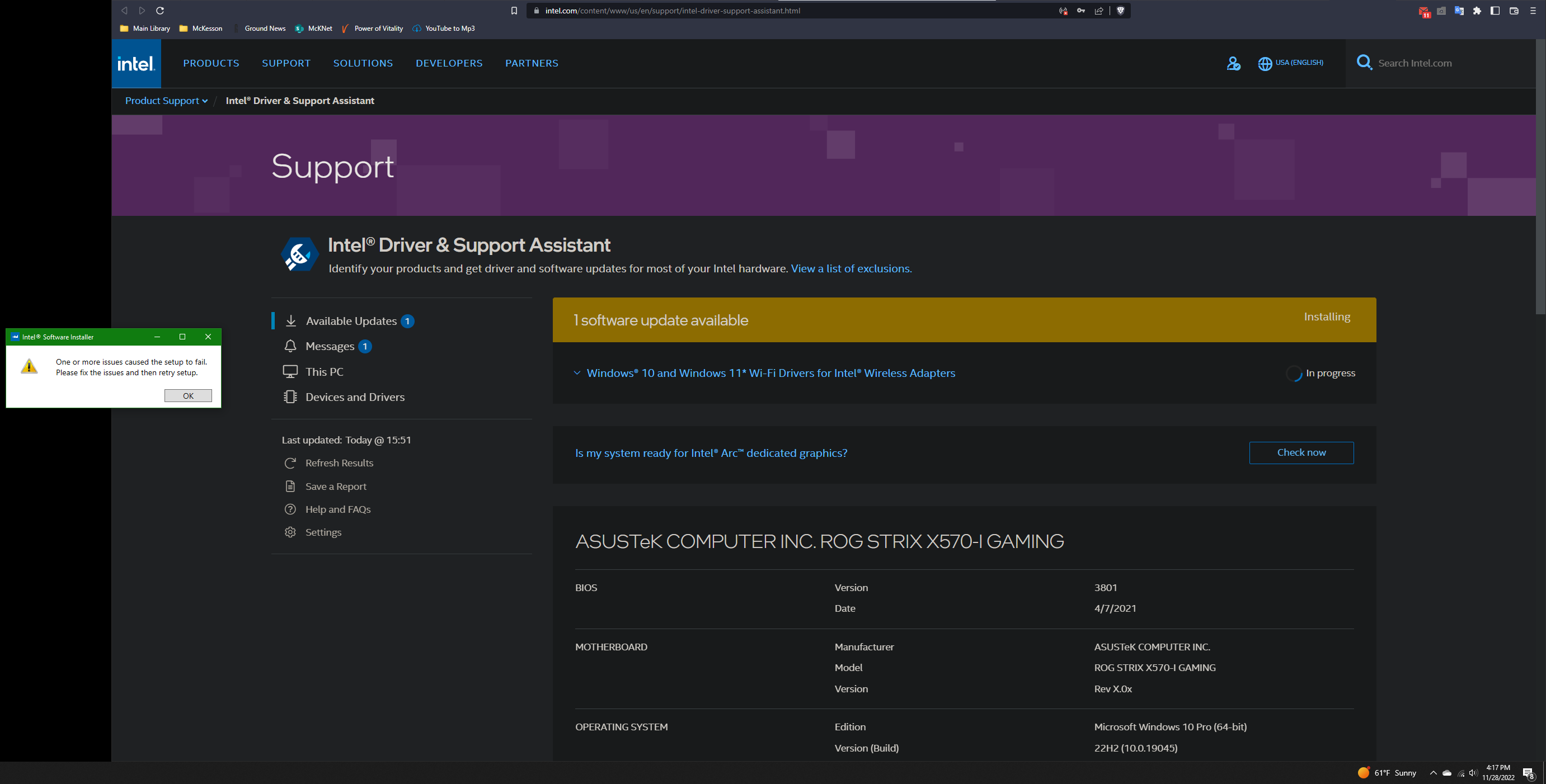Open the DEVELOPERS navigation menu
Screen dimensions: 1546x784
[449, 63]
